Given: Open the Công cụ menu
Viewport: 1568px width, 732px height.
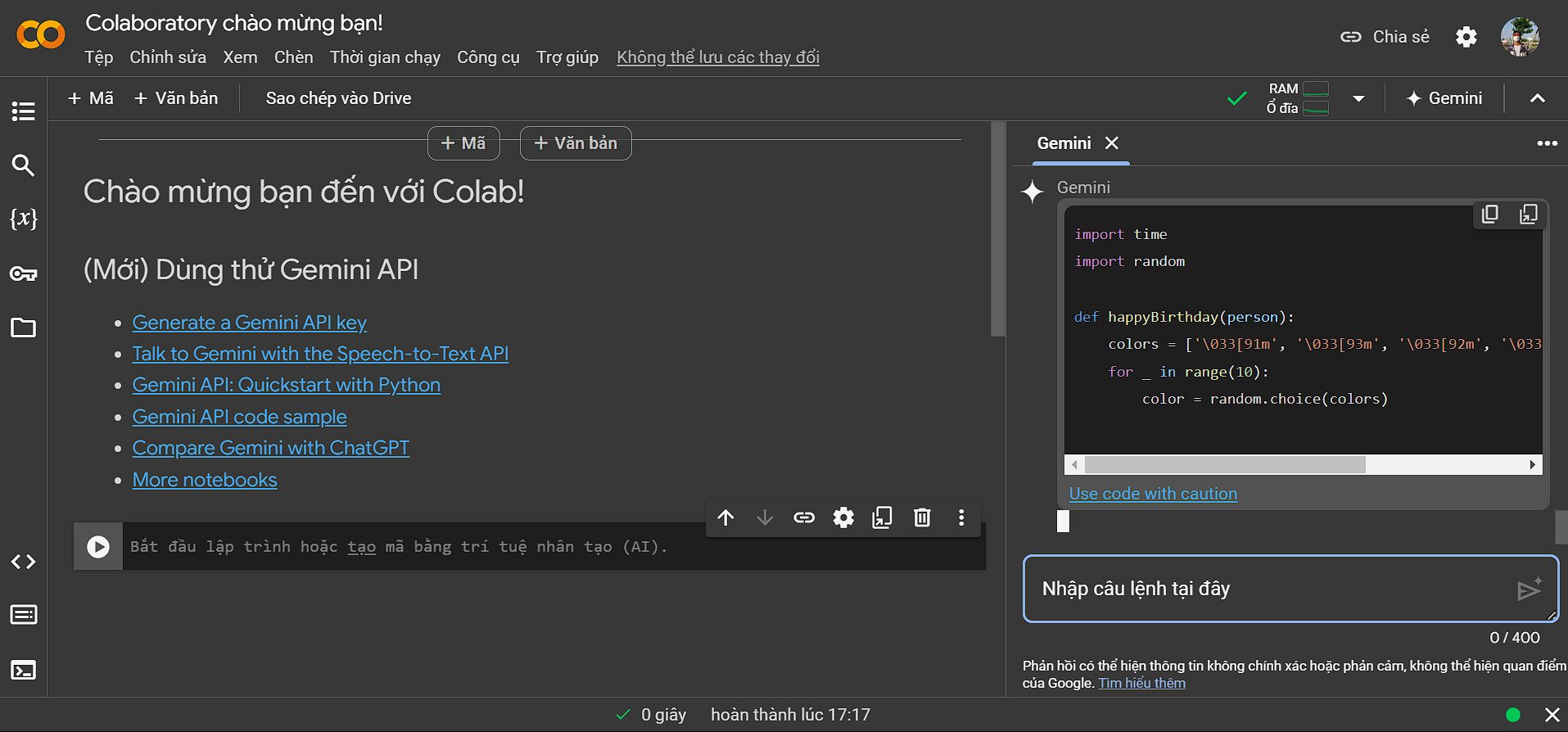Looking at the screenshot, I should click(x=488, y=57).
